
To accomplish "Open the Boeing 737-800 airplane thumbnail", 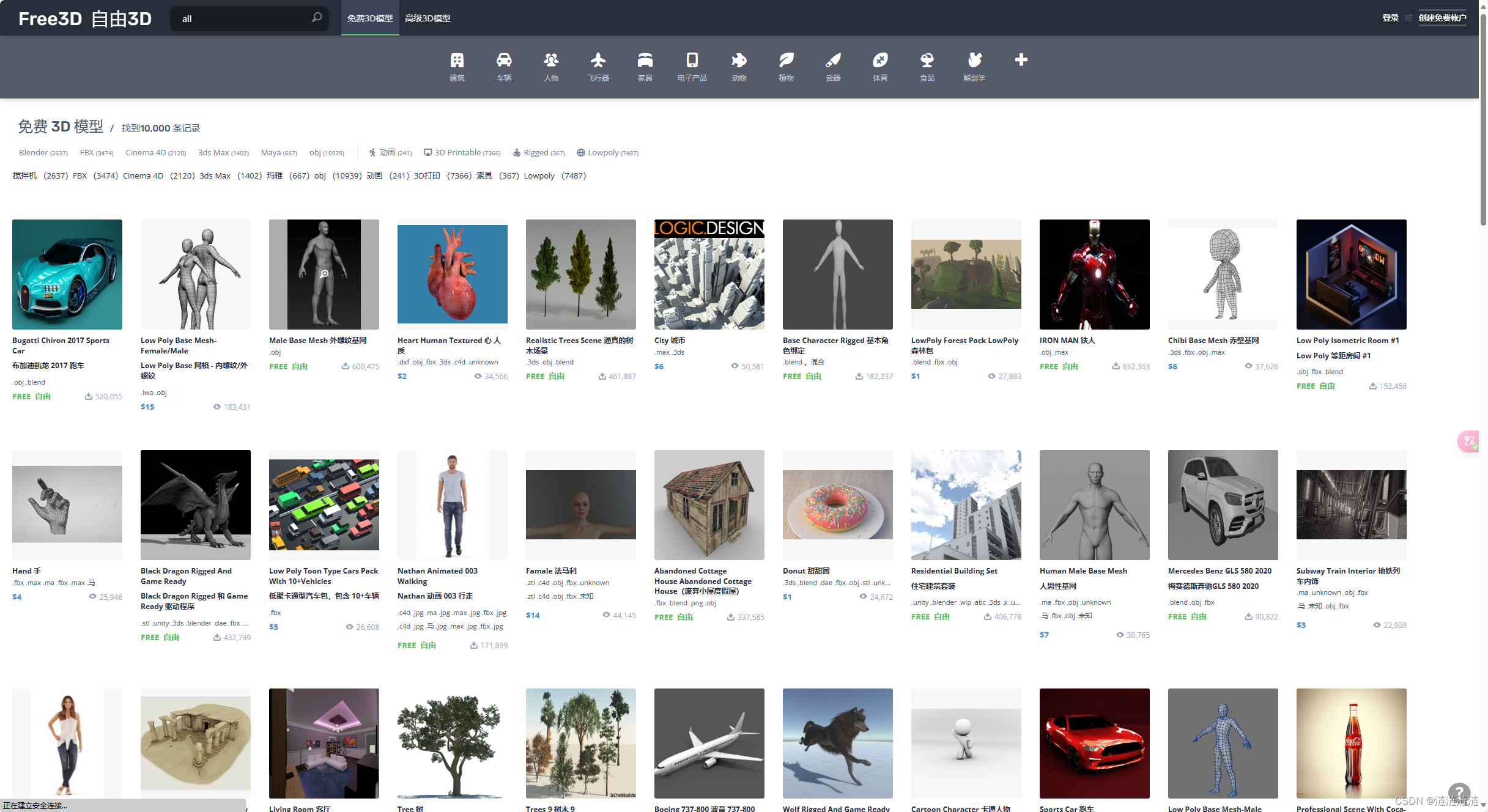I will [709, 744].
